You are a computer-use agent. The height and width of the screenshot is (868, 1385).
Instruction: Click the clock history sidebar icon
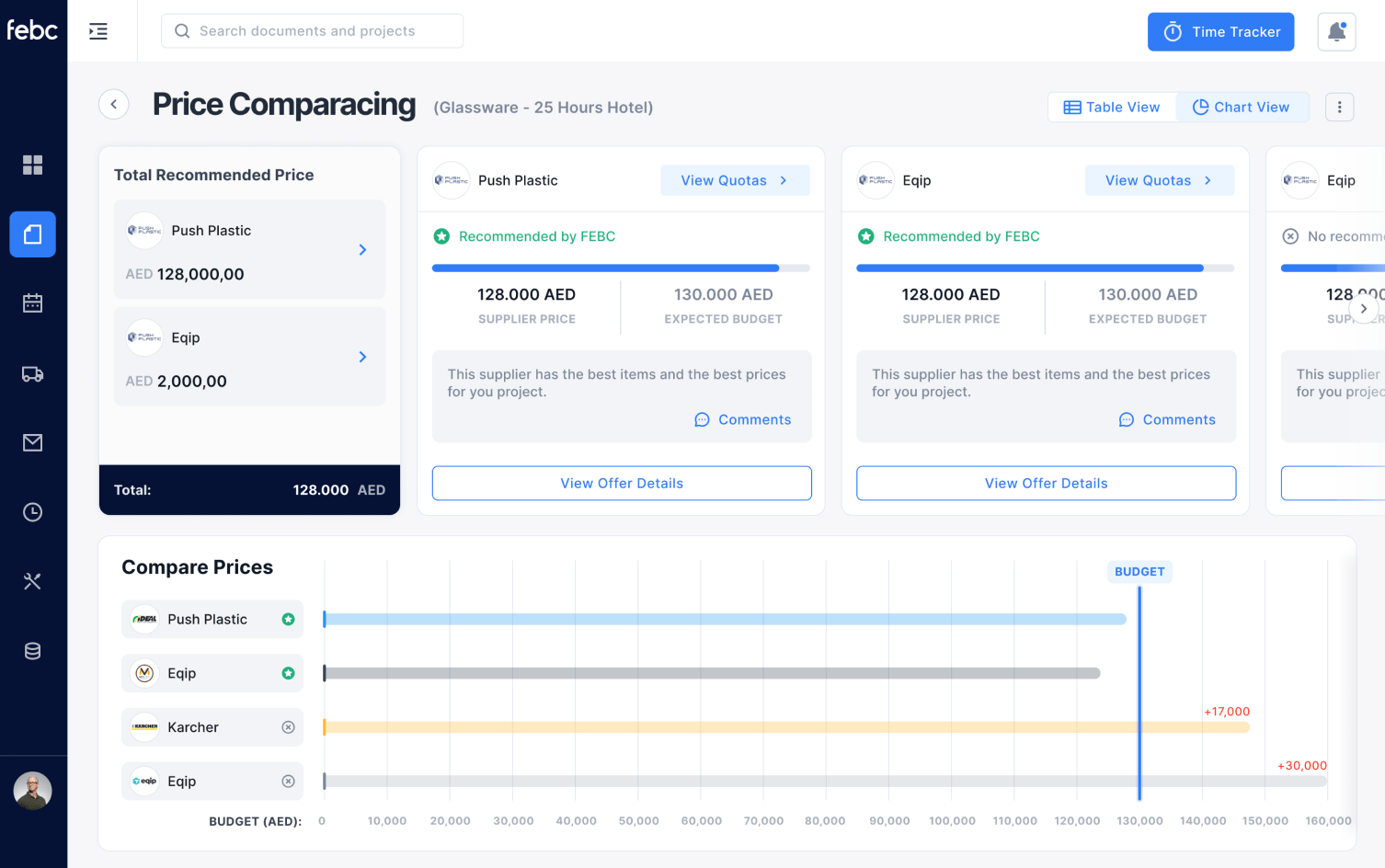[x=32, y=512]
